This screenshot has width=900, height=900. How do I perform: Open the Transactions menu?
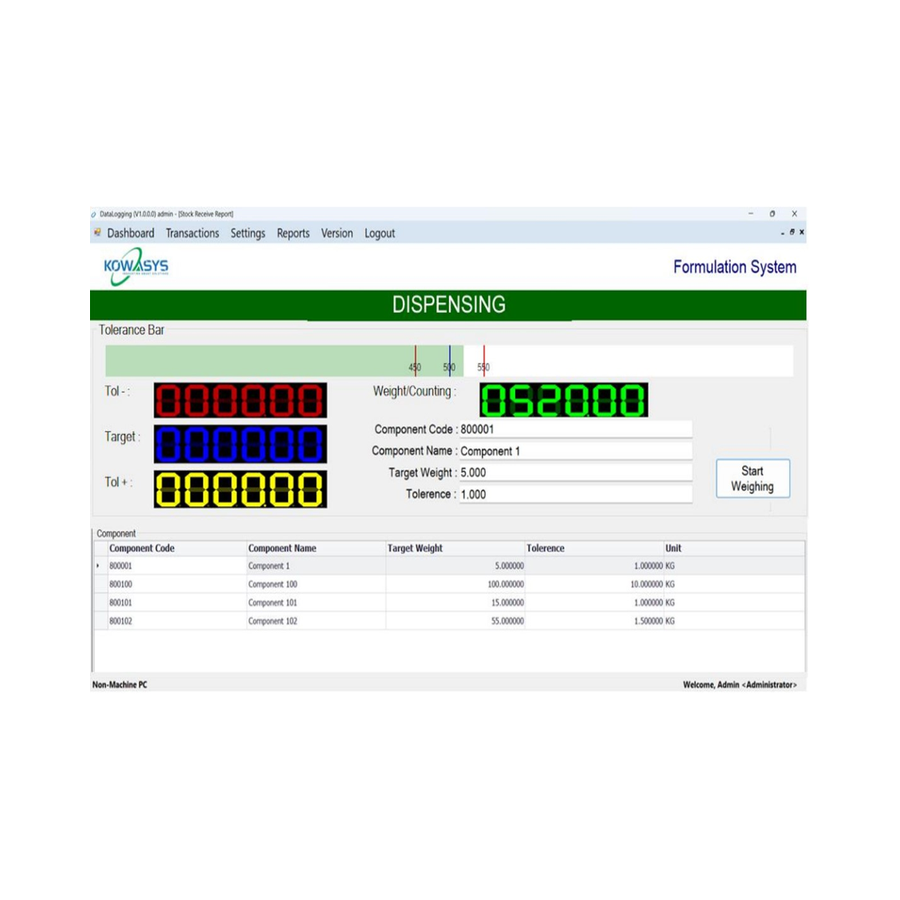pyautogui.click(x=192, y=233)
